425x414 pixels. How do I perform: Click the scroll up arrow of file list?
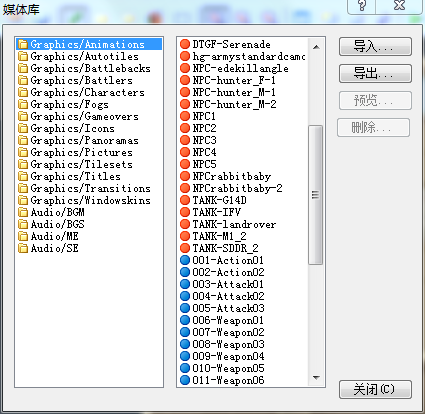[x=316, y=47]
